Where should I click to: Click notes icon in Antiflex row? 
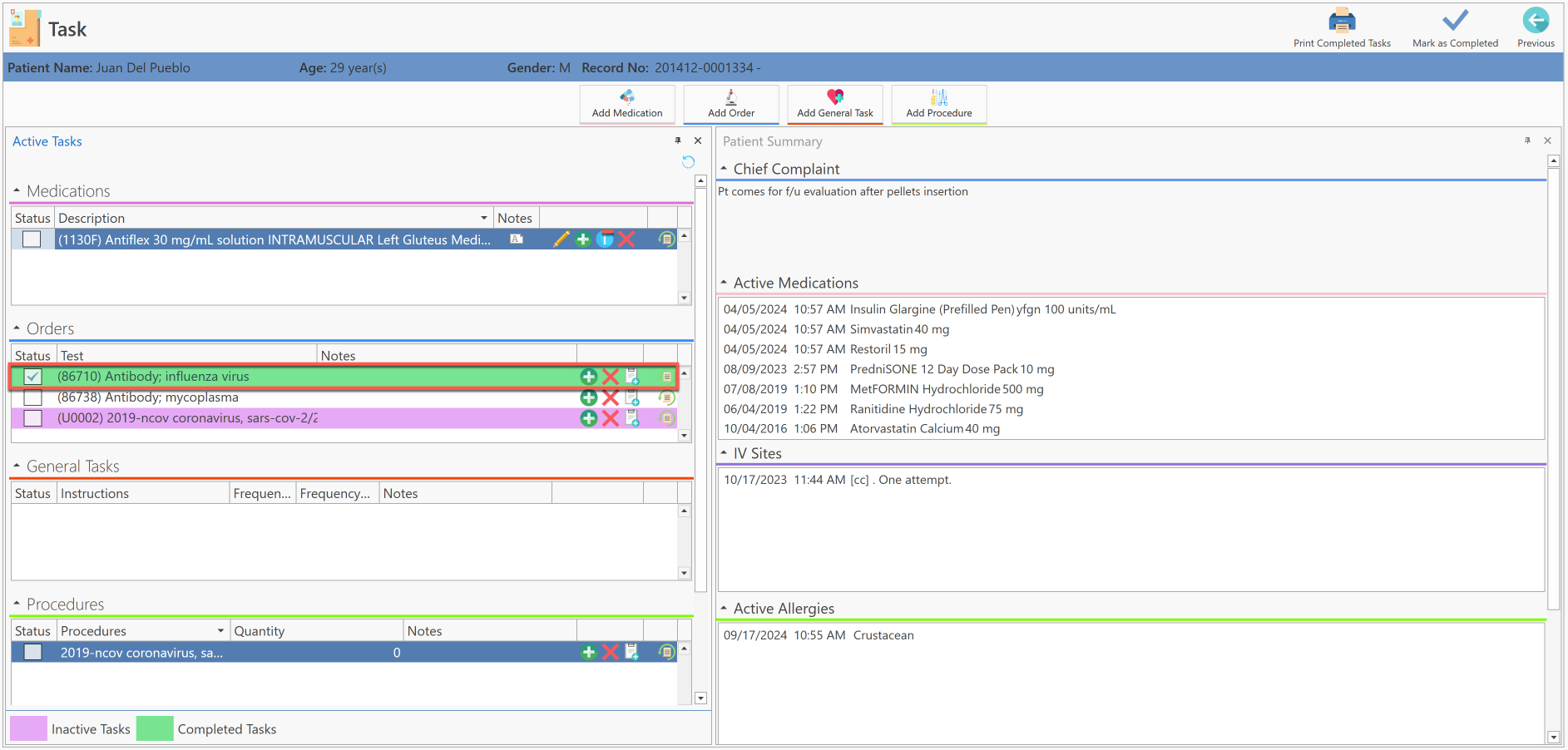pos(517,239)
